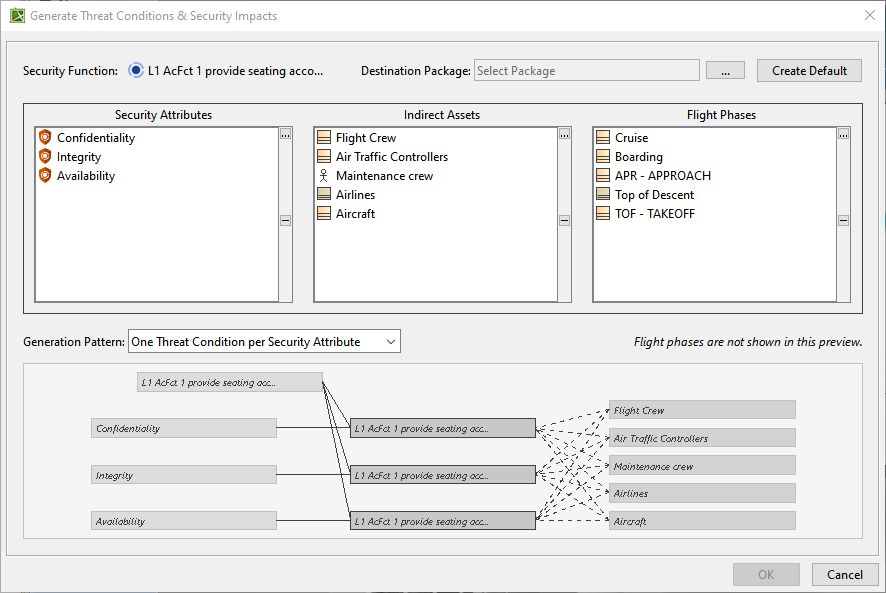Select Air Traffic Controllers in Indirect Assets
The image size is (886, 593).
click(392, 157)
